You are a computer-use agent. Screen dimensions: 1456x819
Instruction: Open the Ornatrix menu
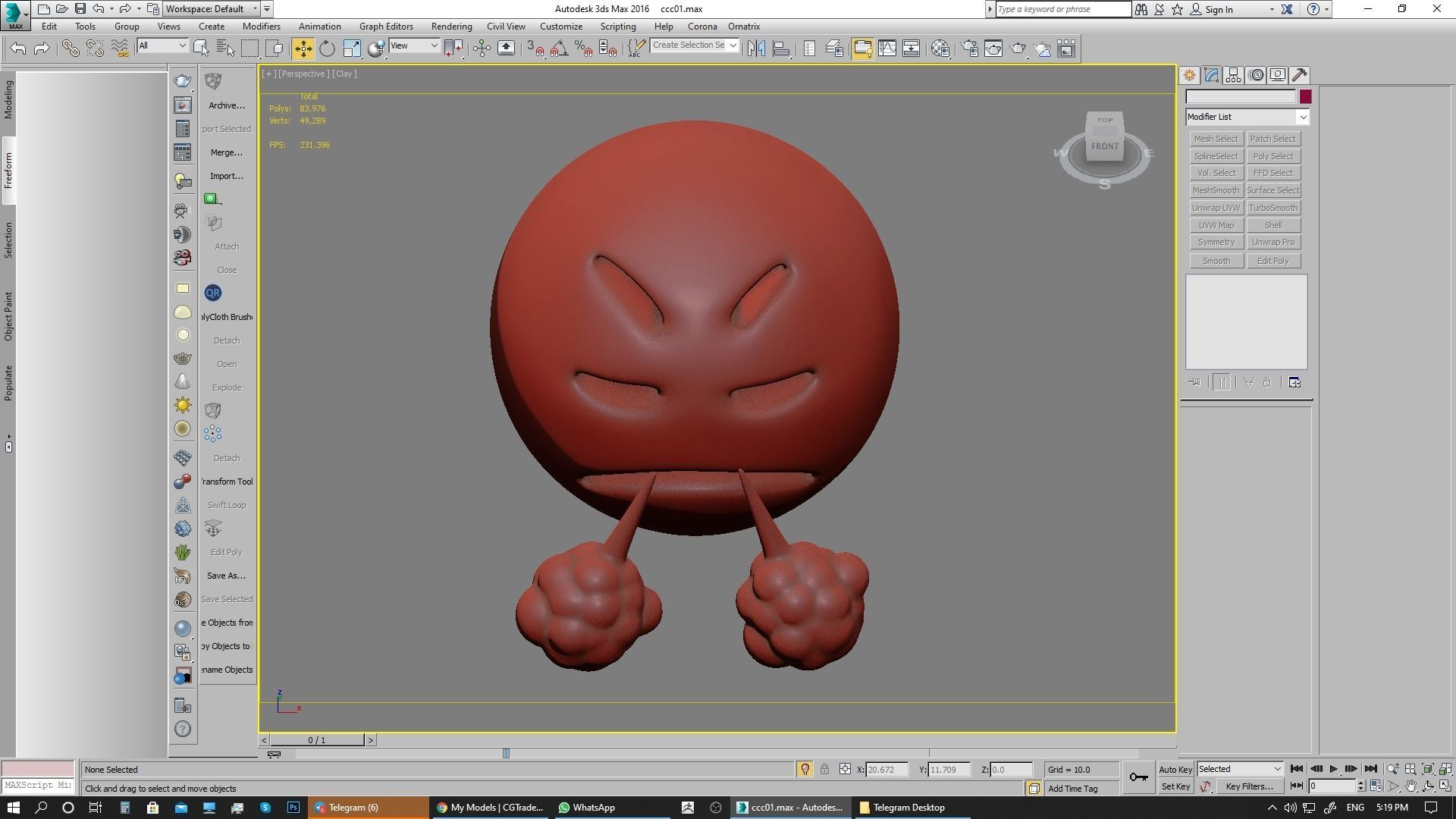(744, 27)
